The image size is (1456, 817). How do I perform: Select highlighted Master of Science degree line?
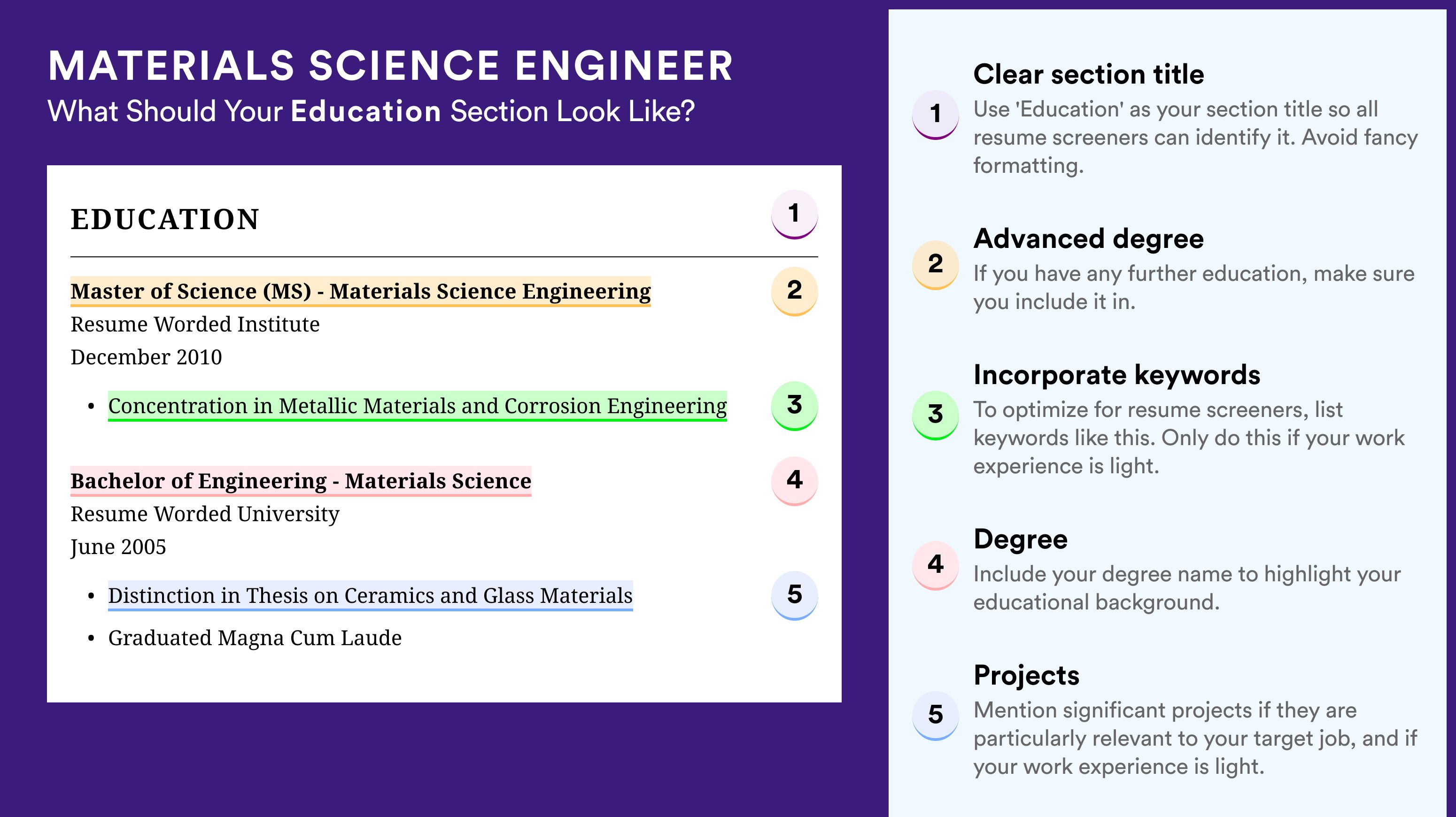pos(361,292)
